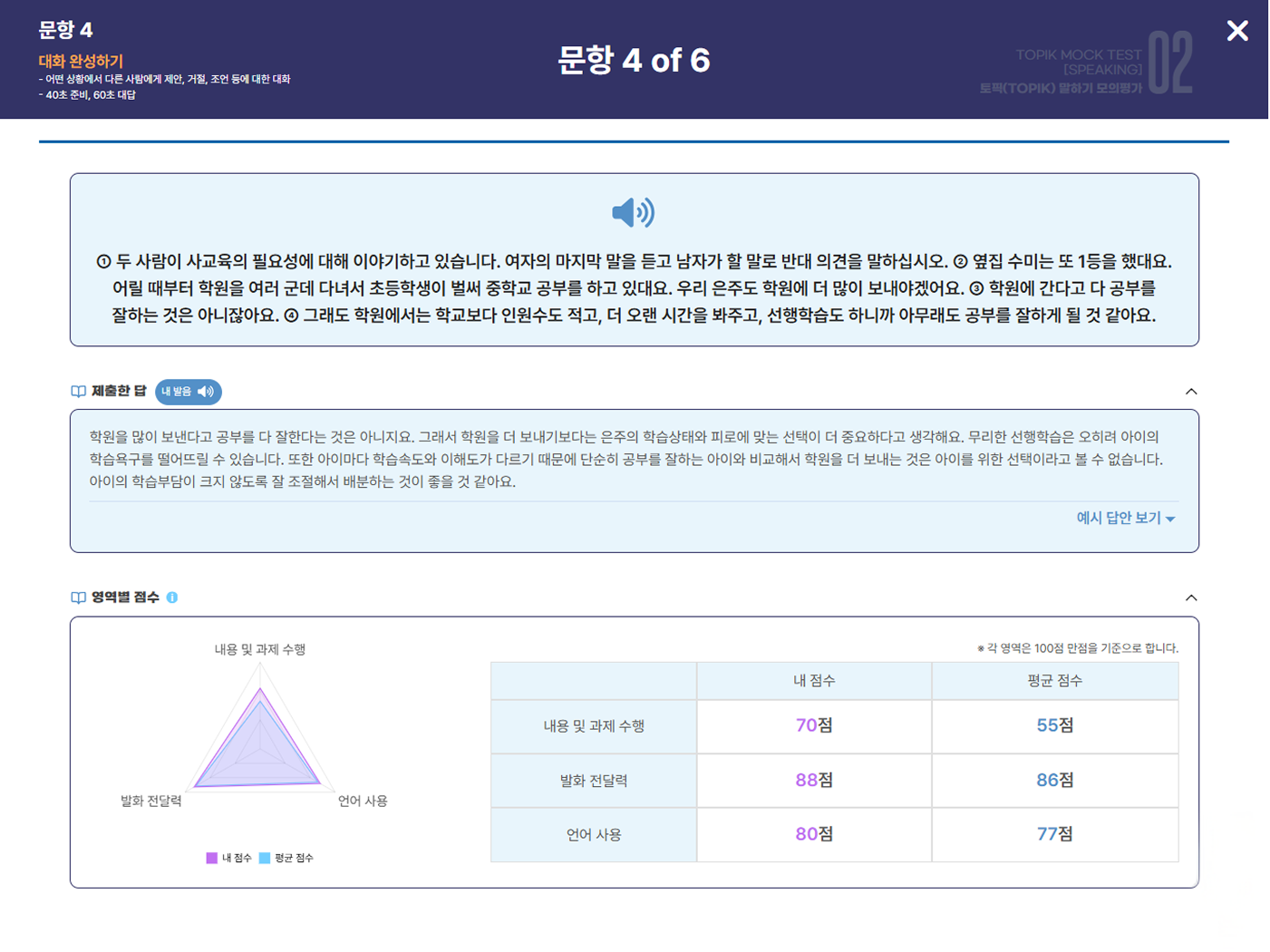Click the question prompt text passage

[634, 288]
